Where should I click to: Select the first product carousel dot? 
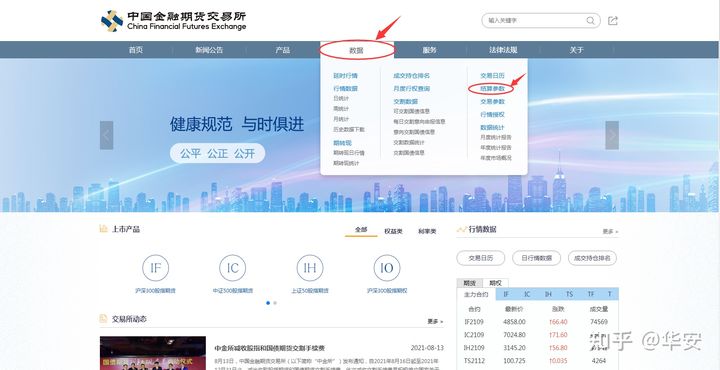click(268, 303)
